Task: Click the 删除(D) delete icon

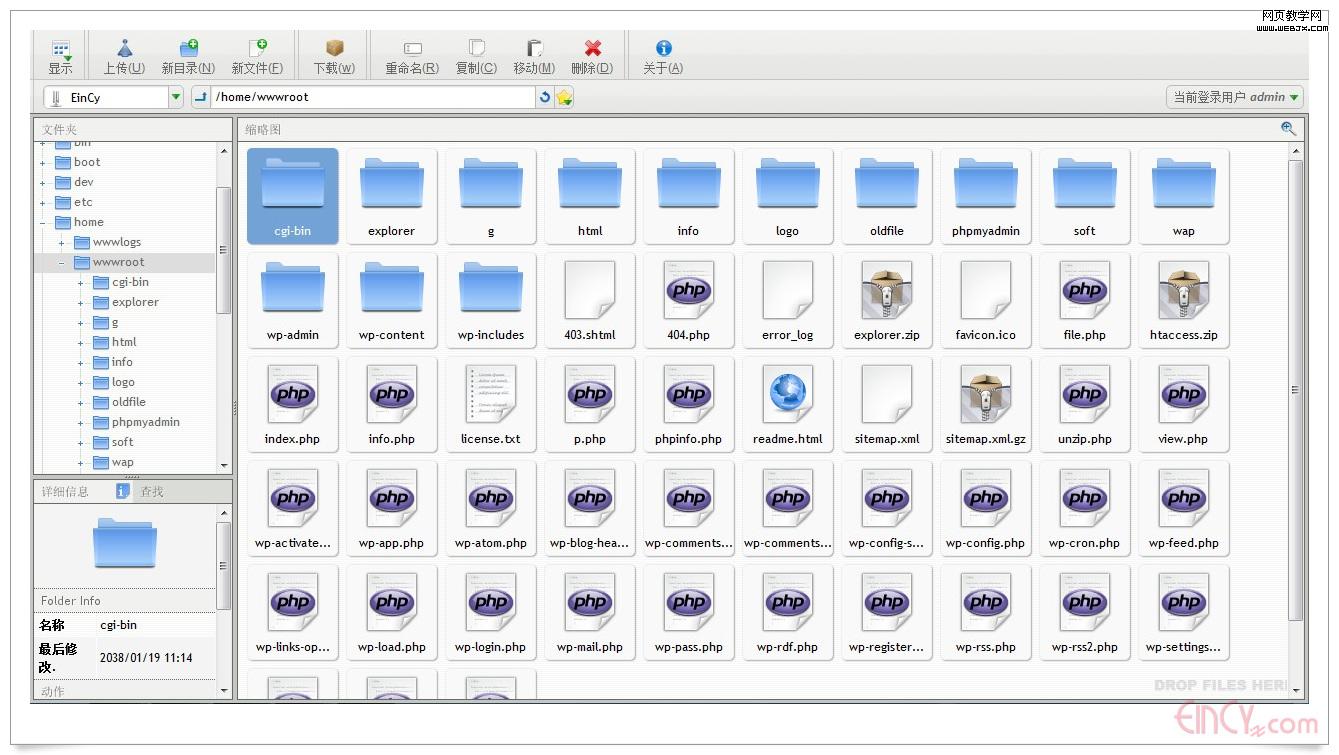Action: pos(592,48)
